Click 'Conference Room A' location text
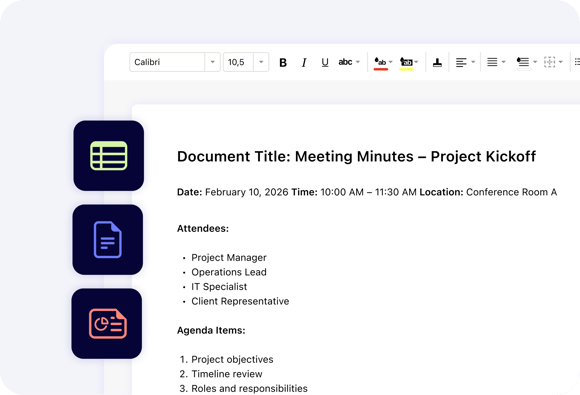The image size is (580, 395). click(512, 192)
